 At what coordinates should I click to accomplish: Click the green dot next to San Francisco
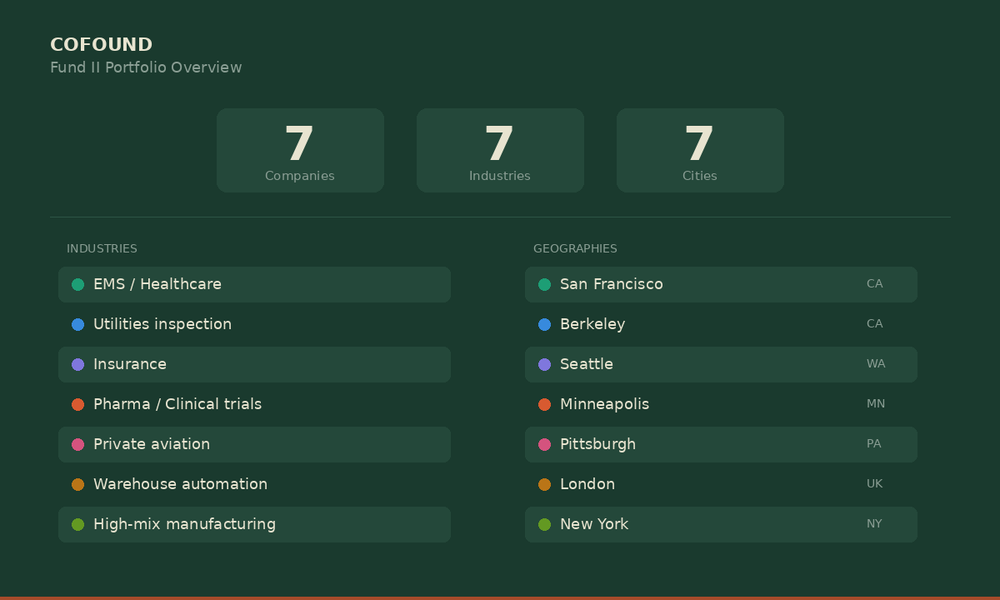[x=545, y=284]
